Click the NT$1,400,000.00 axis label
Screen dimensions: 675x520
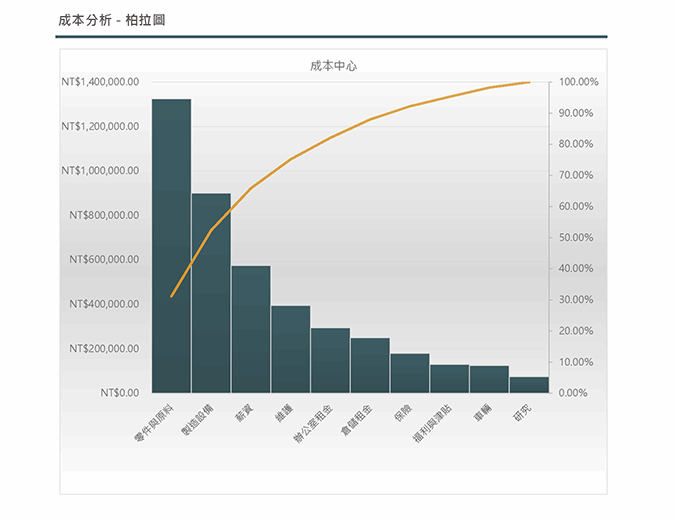tap(100, 82)
